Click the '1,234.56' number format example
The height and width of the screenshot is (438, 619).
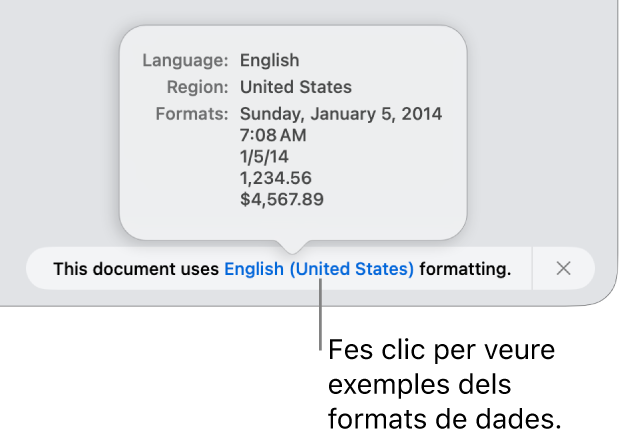click(276, 178)
